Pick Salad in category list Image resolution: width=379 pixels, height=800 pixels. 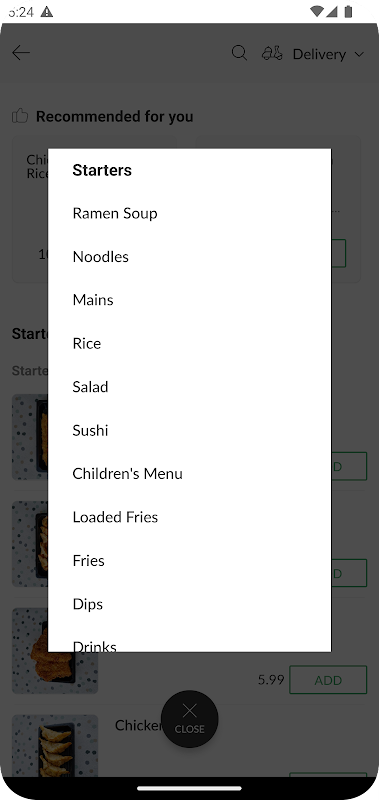[x=90, y=387]
